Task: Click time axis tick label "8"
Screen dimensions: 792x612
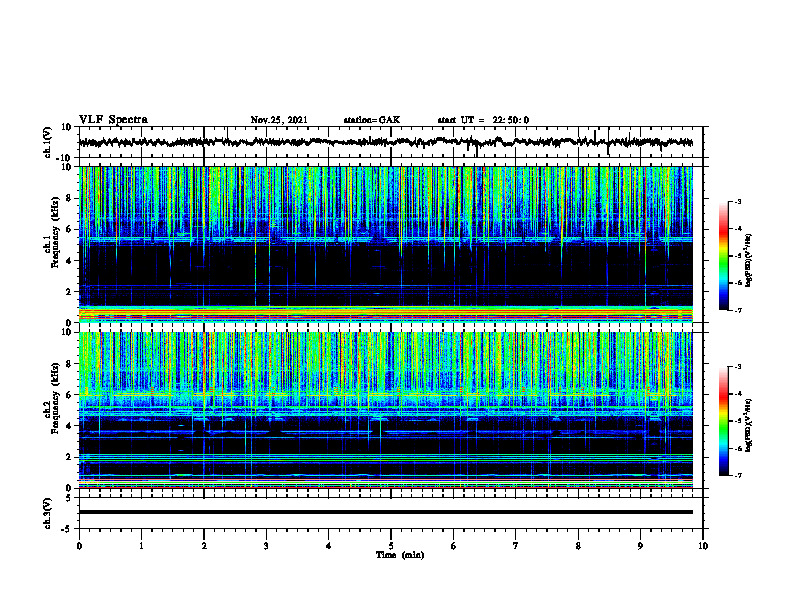Action: point(578,546)
